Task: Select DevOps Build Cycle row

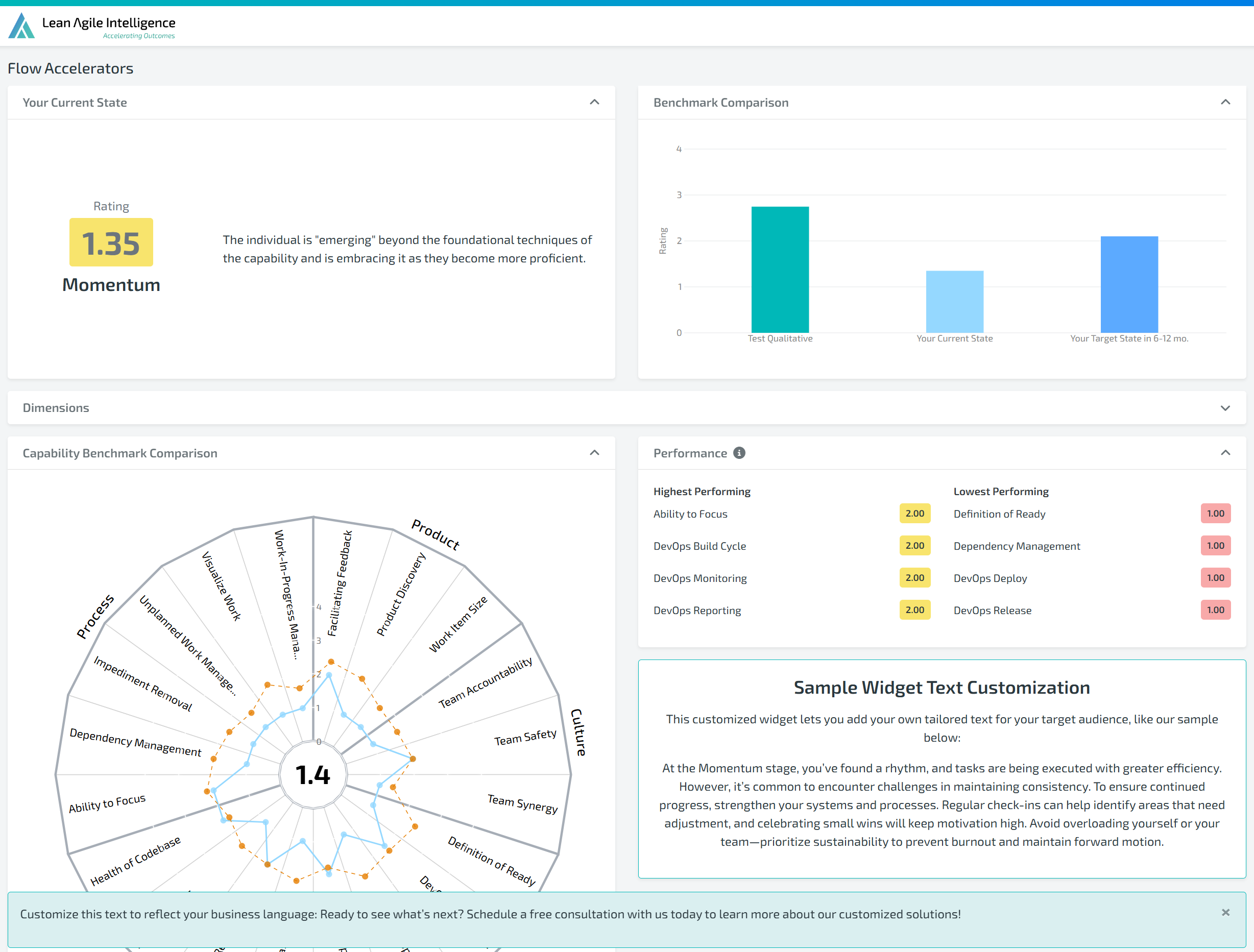Action: click(x=700, y=546)
